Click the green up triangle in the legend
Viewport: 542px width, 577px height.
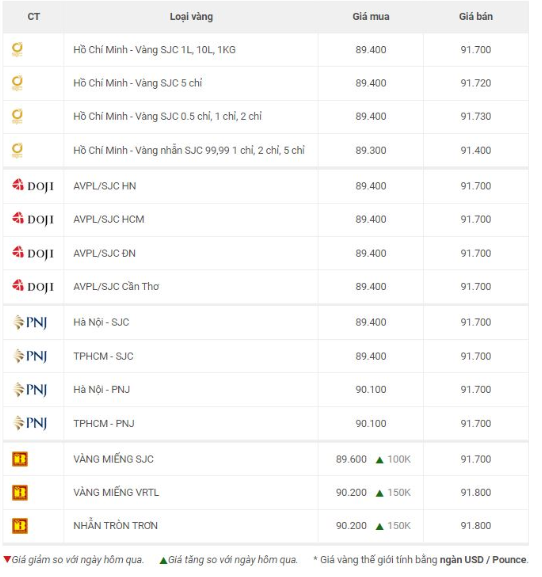(163, 560)
